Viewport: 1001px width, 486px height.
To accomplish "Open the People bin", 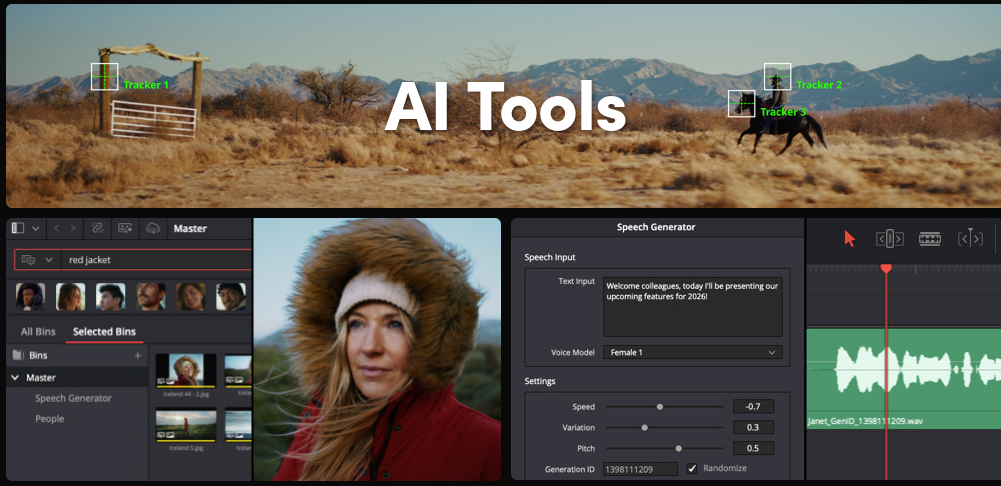I will (x=50, y=418).
